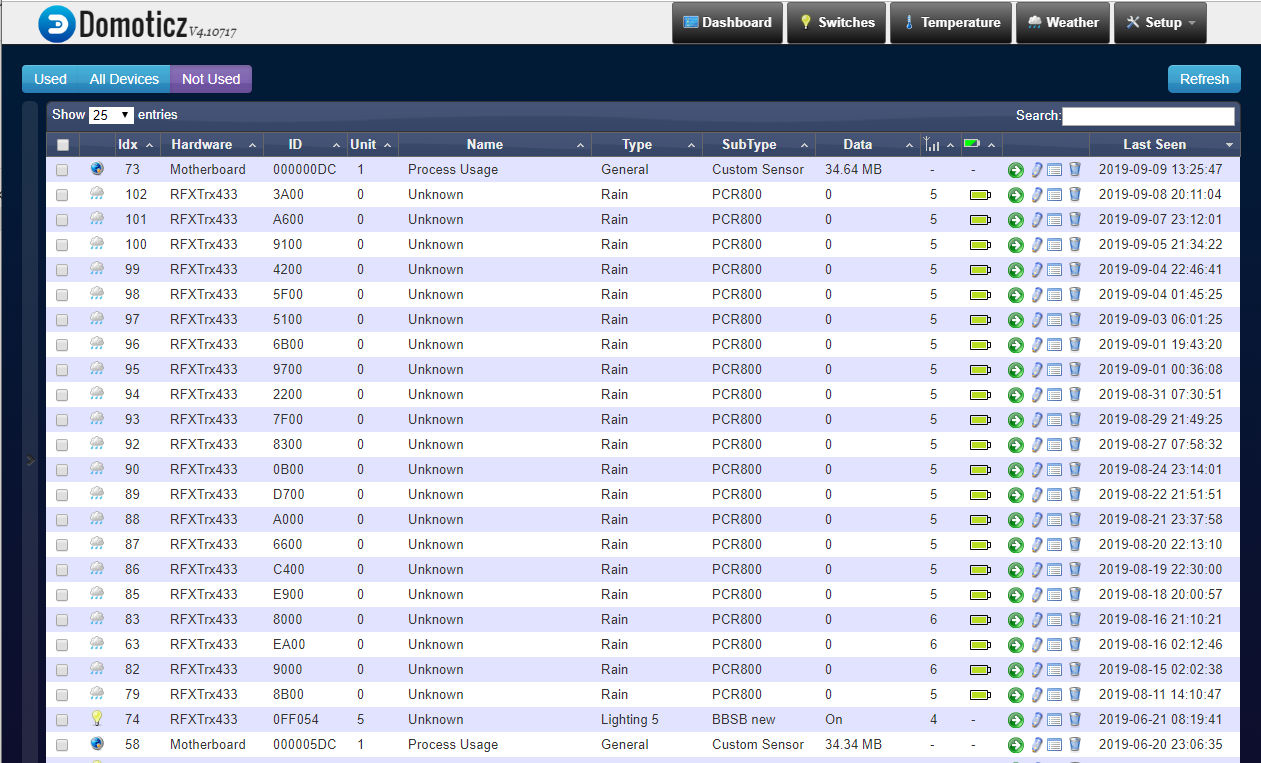Sort table by Name column
Image resolution: width=1261 pixels, height=763 pixels.
(495, 145)
